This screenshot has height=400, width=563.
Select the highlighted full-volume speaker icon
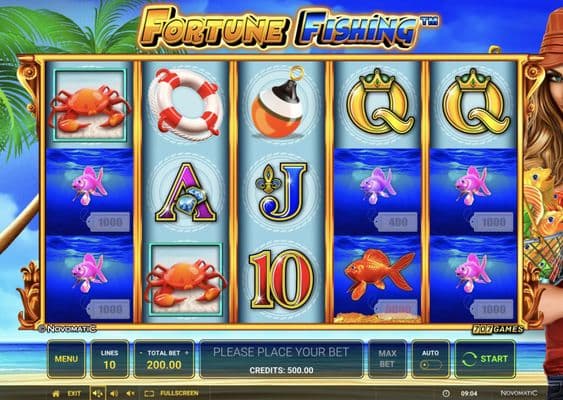(x=98, y=394)
